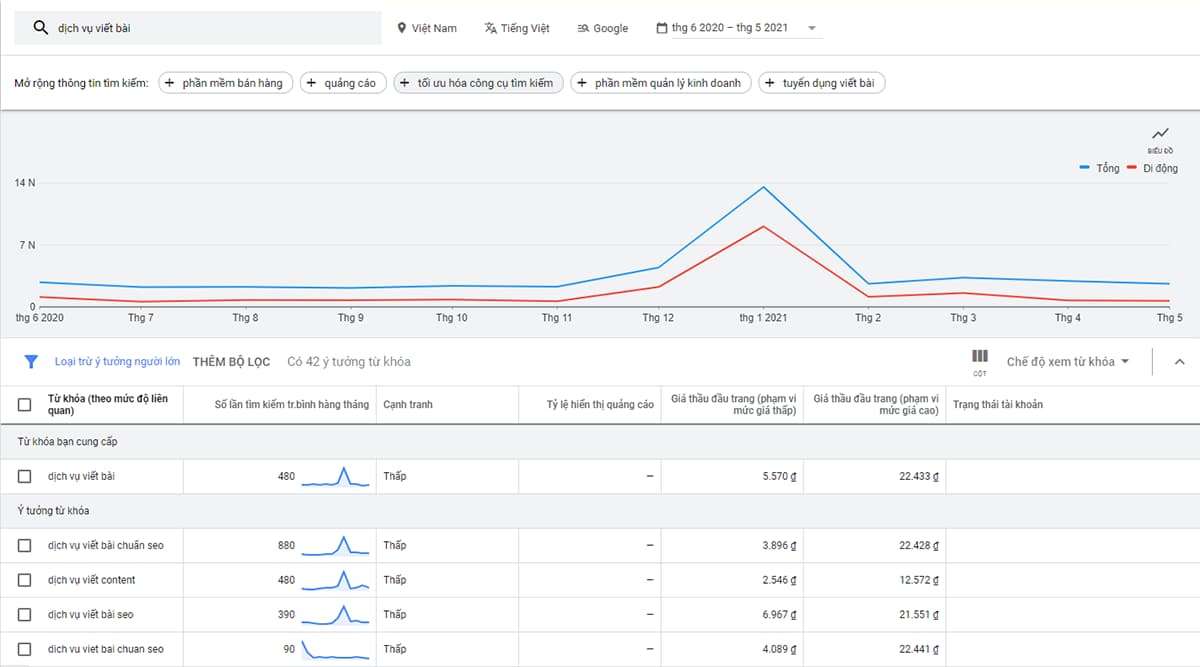The width and height of the screenshot is (1200, 667).
Task: Click the 6.967 ₫ low bid value
Action: pos(779,614)
